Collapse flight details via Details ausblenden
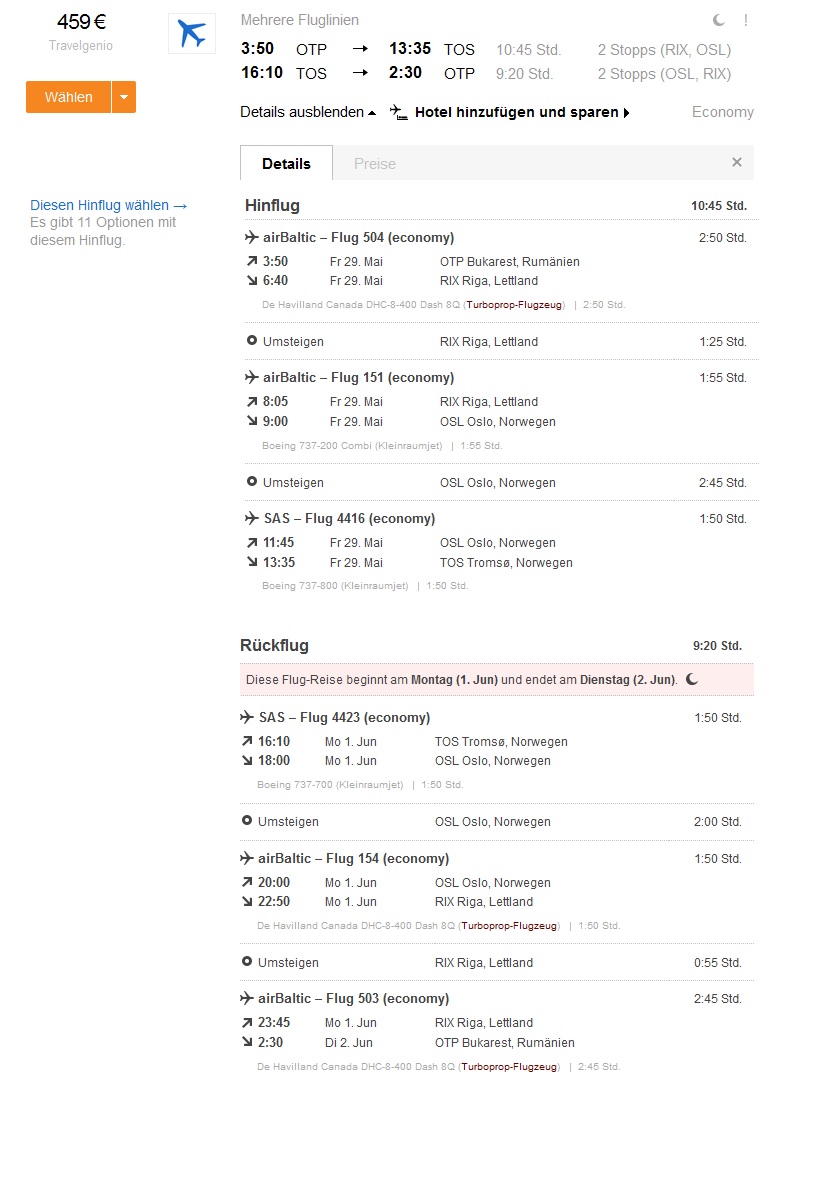 click(308, 112)
